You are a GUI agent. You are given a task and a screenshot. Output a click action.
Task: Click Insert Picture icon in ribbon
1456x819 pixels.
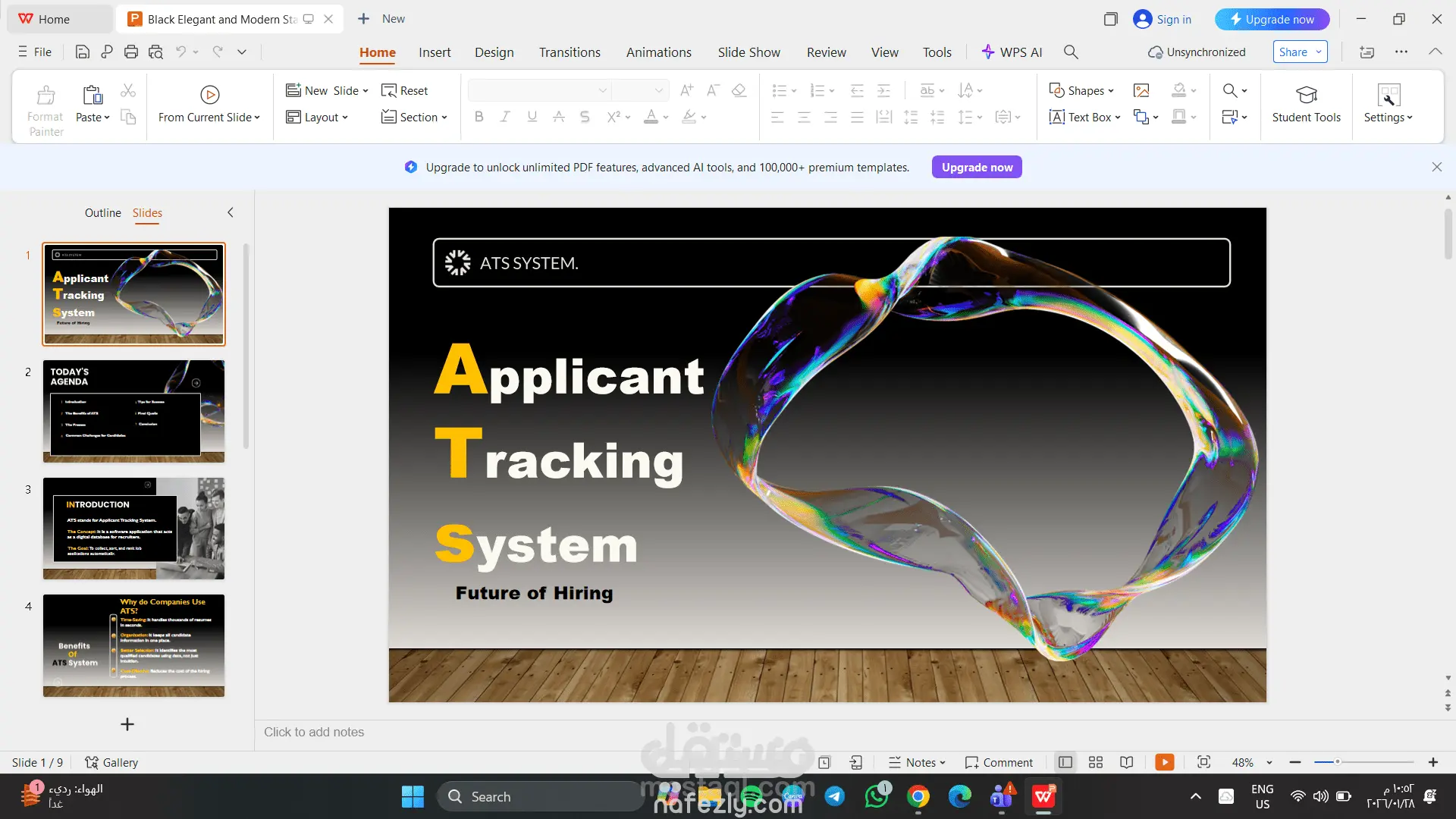[1141, 91]
